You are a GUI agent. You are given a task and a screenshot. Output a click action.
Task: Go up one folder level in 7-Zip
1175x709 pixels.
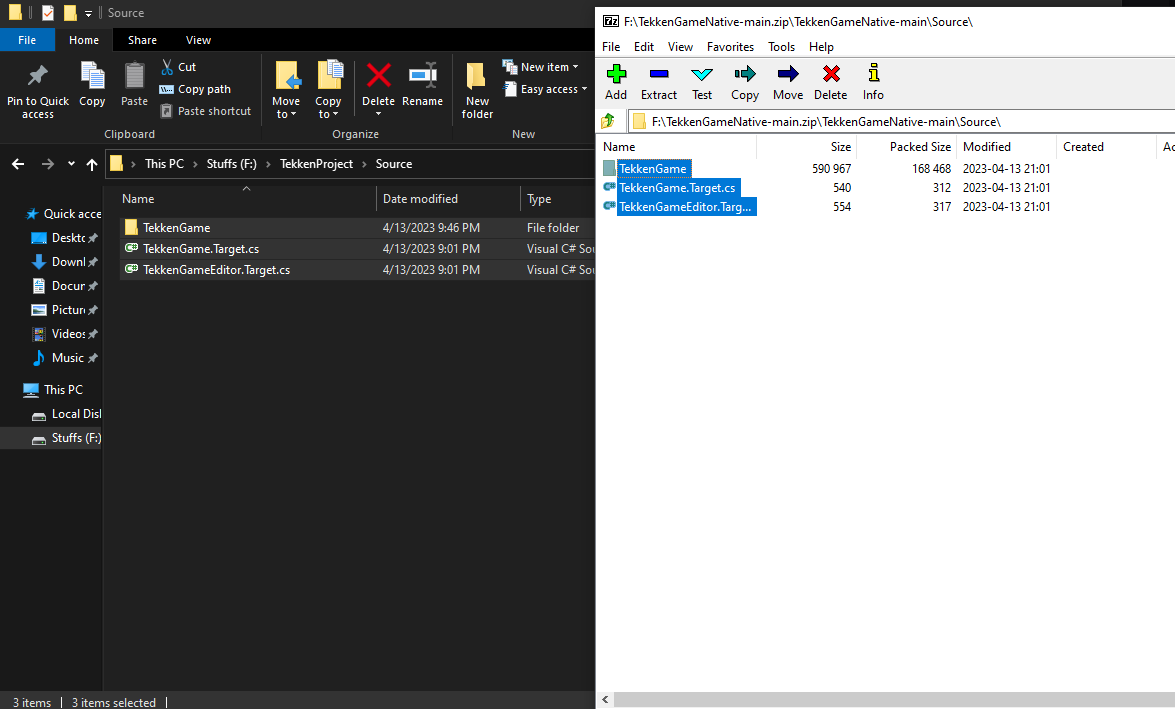coord(608,121)
